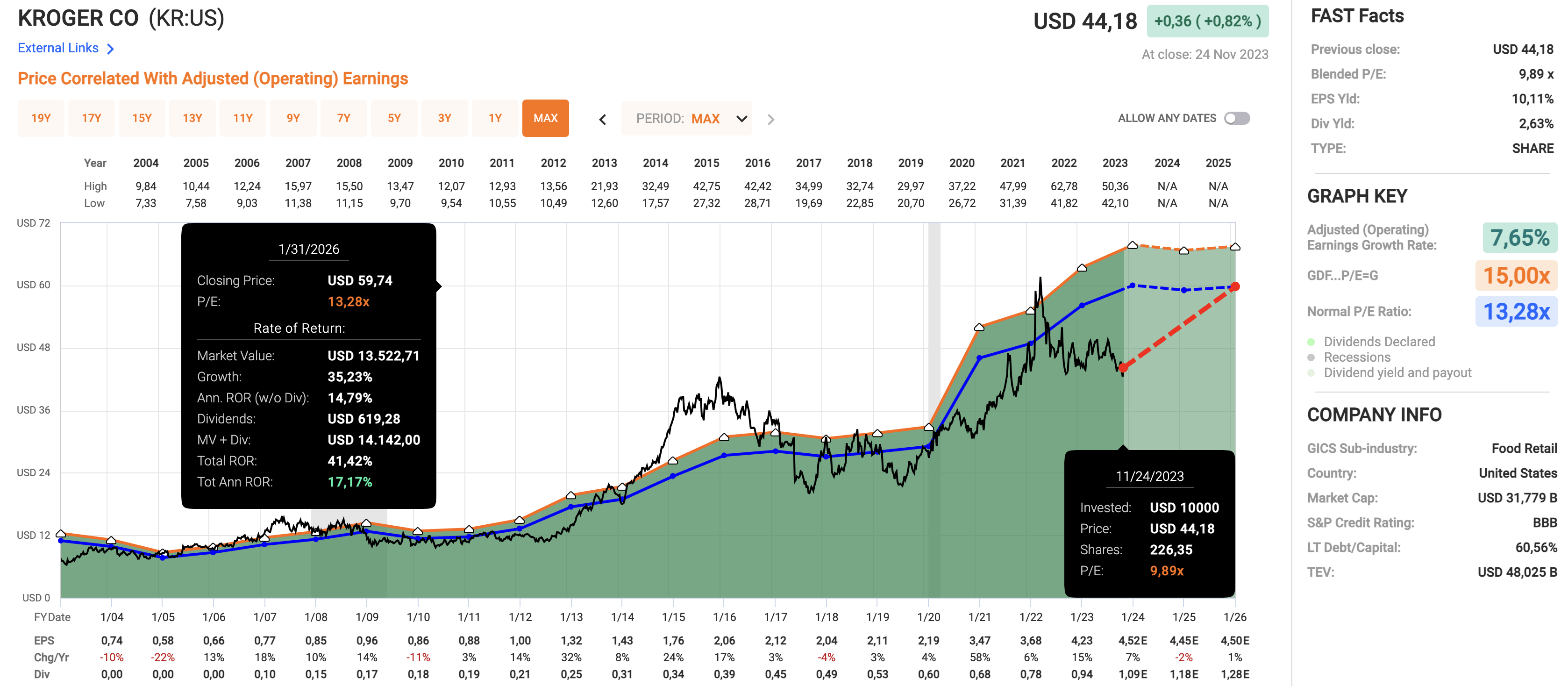Image resolution: width=1568 pixels, height=686 pixels.
Task: Click the Price Correlated With Adjusted Earnings heading
Action: point(213,79)
